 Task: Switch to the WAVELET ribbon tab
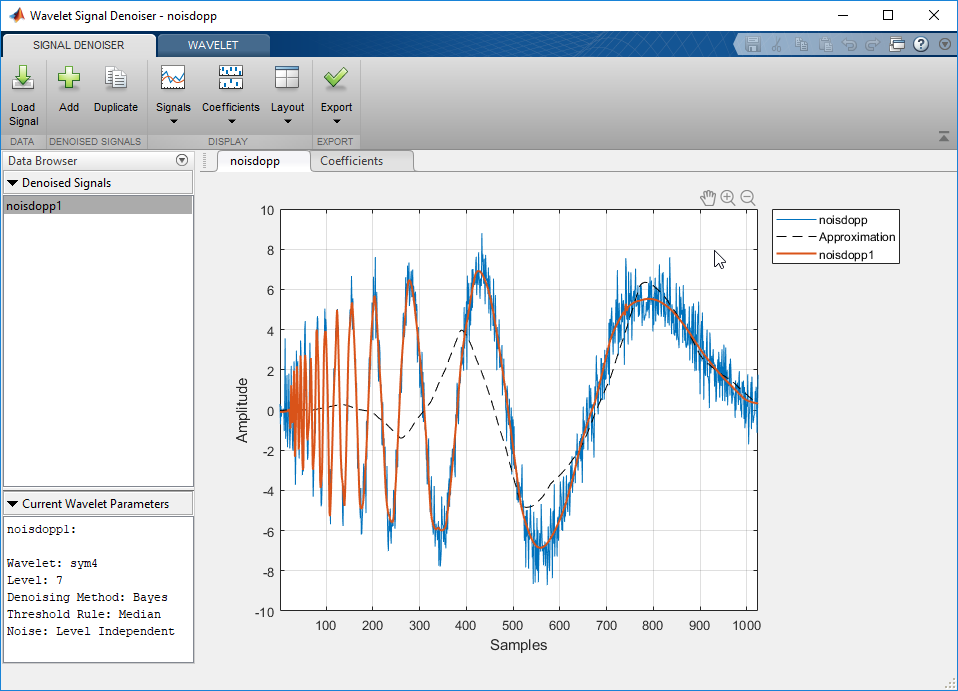213,45
